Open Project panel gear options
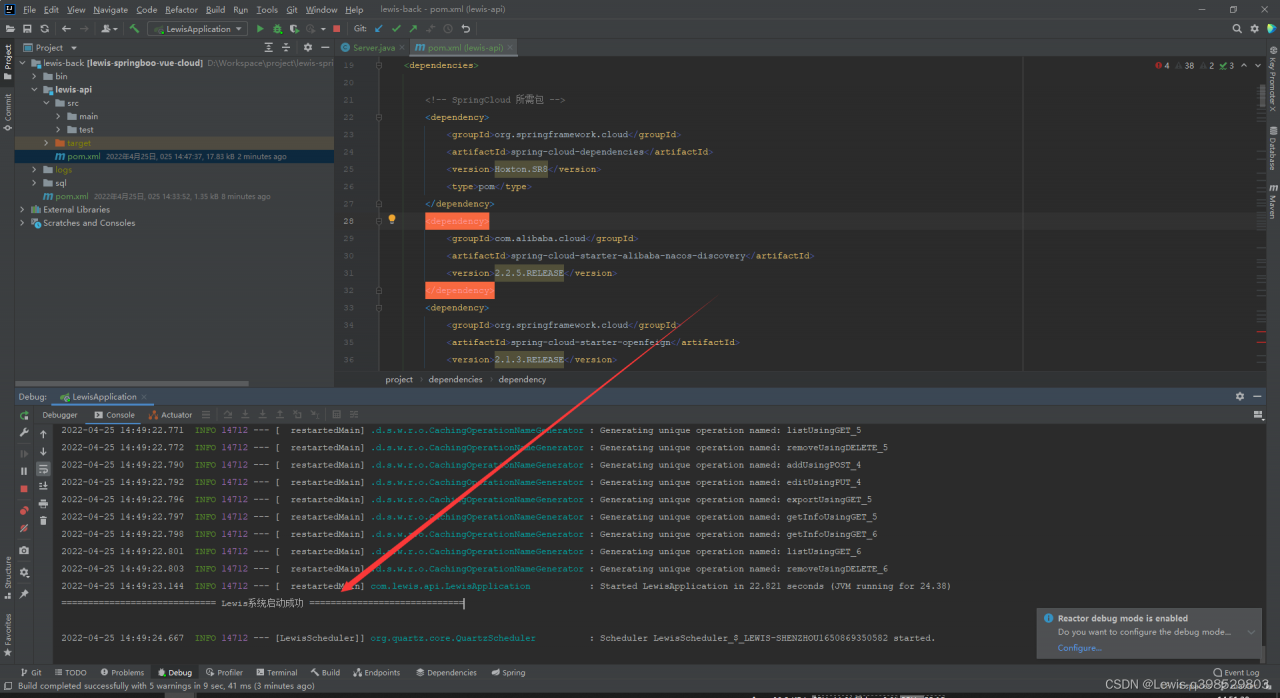The width and height of the screenshot is (1280, 698). click(308, 47)
